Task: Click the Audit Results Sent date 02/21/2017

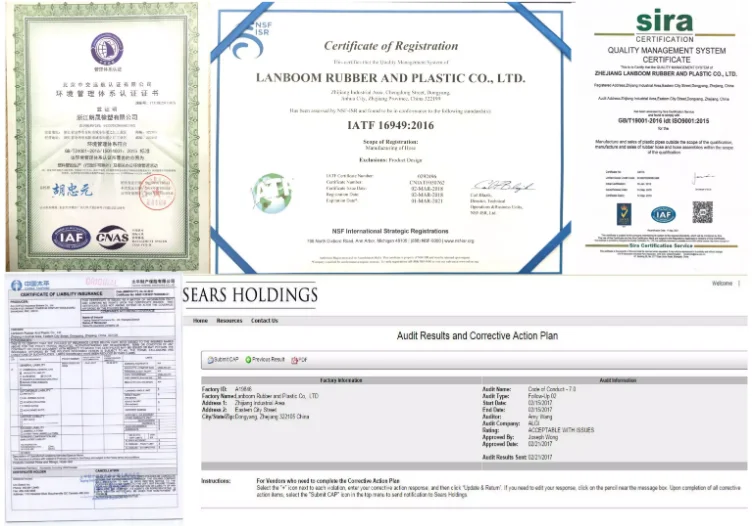Action: pyautogui.click(x=540, y=457)
